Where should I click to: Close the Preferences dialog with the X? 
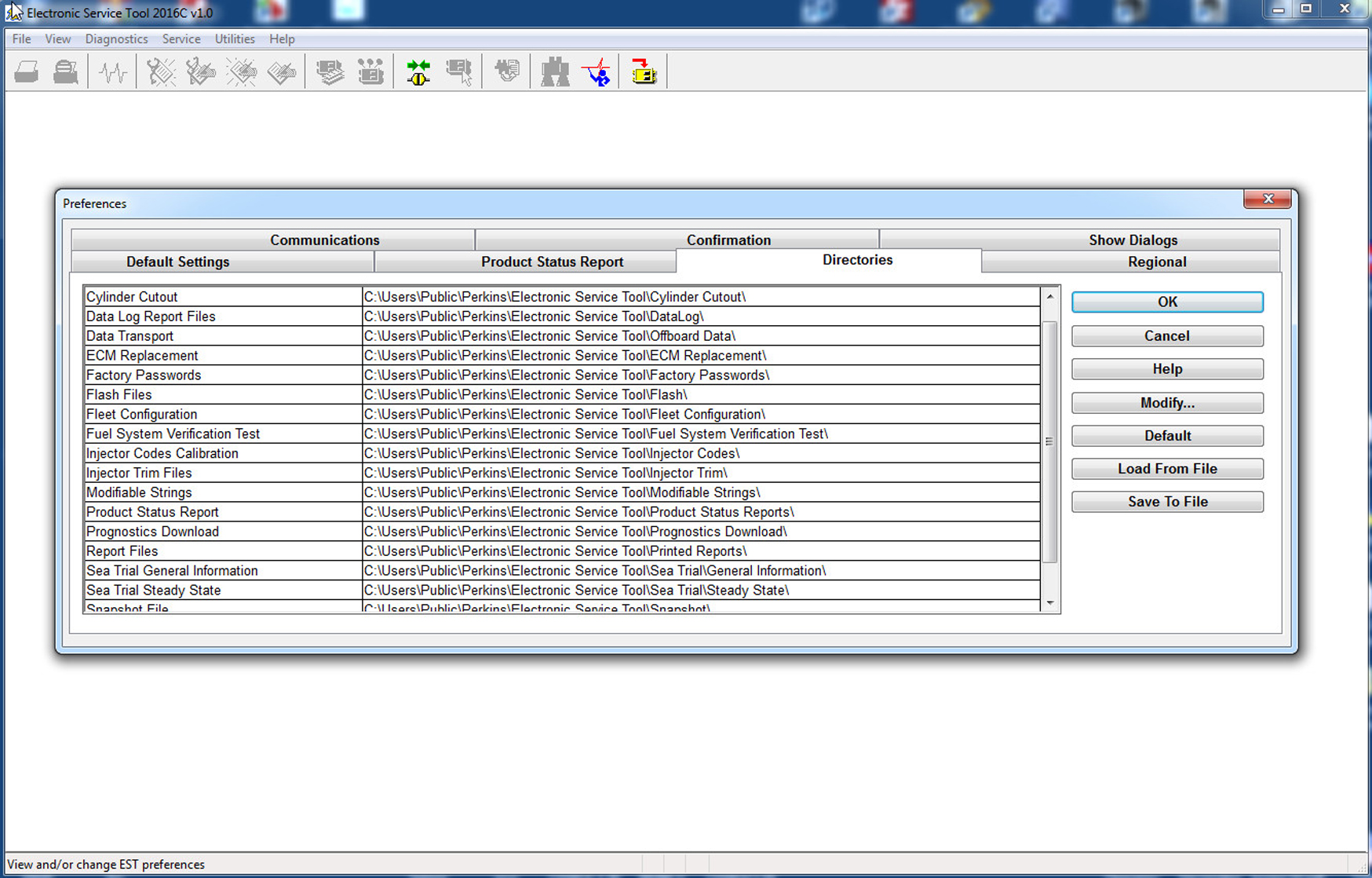tap(1267, 199)
